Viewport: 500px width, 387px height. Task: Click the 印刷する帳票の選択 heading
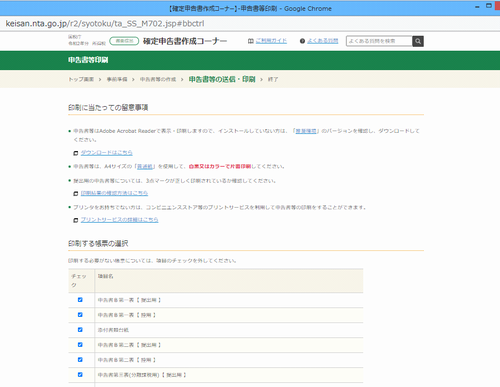pyautogui.click(x=98, y=244)
